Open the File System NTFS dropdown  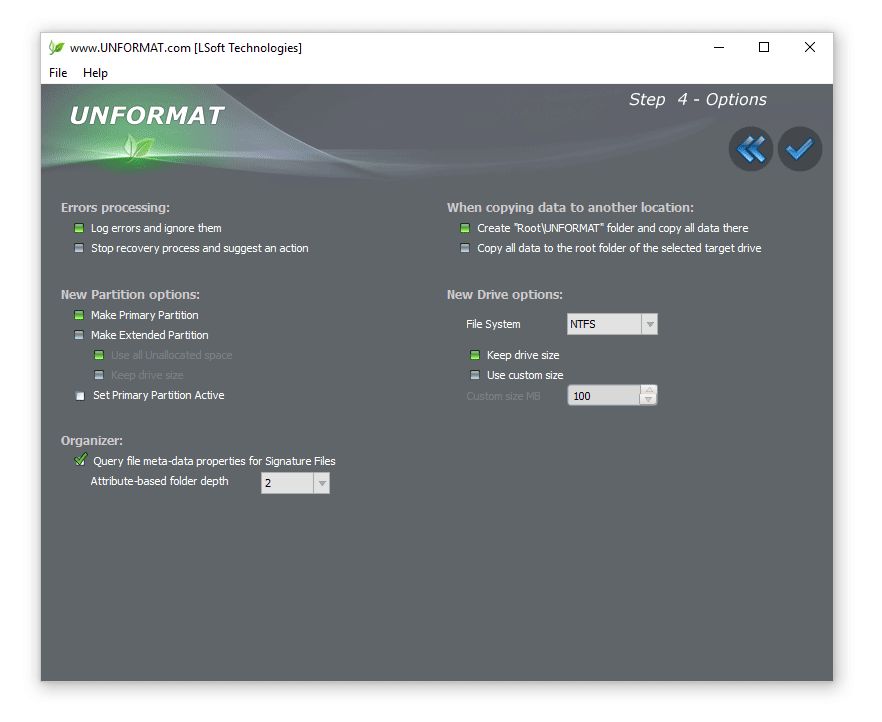pos(612,324)
